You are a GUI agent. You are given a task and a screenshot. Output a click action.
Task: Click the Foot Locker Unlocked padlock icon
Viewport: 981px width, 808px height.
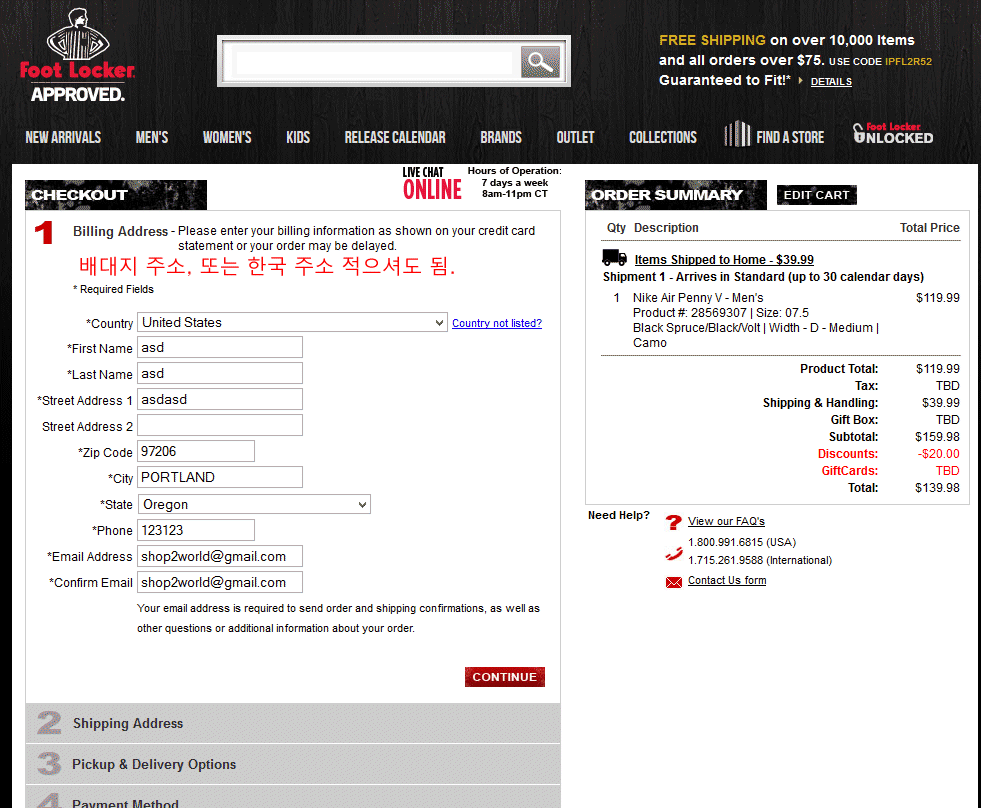click(859, 133)
